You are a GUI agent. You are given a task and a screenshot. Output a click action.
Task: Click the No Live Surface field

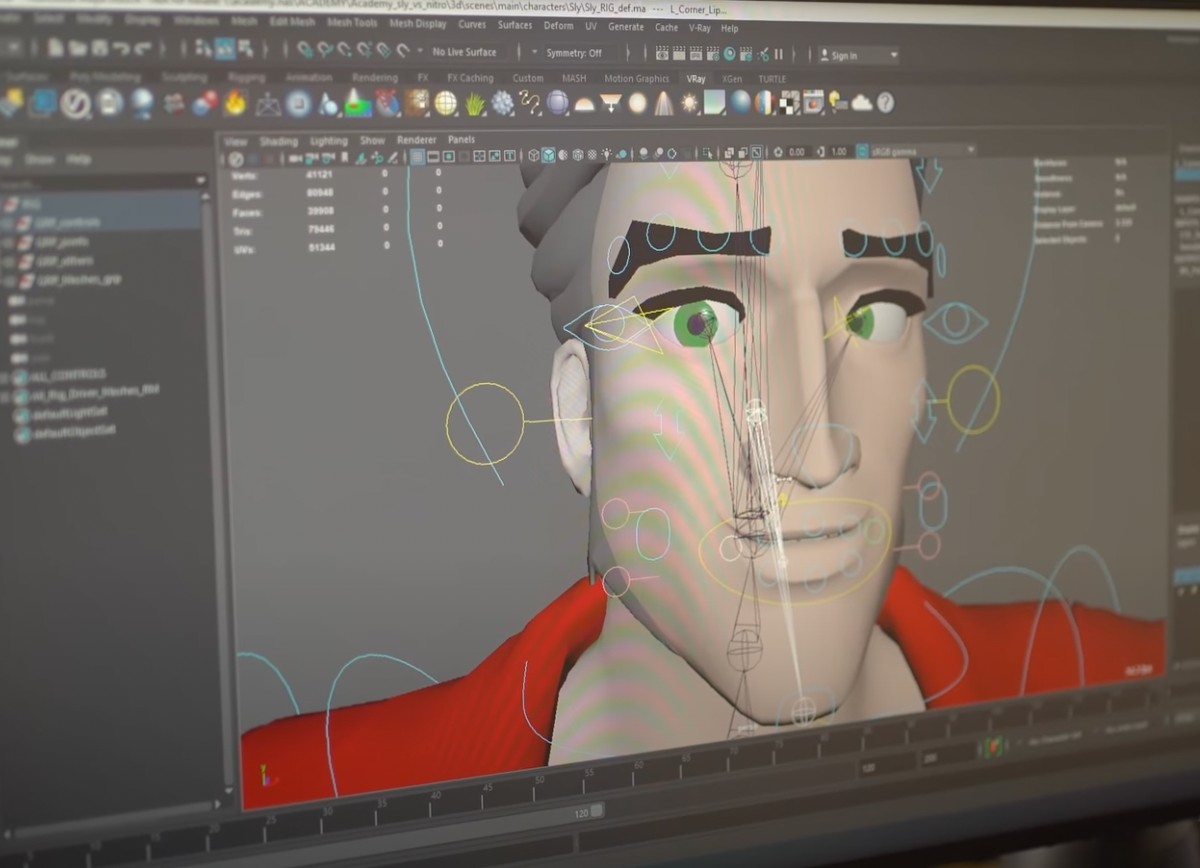[464, 52]
